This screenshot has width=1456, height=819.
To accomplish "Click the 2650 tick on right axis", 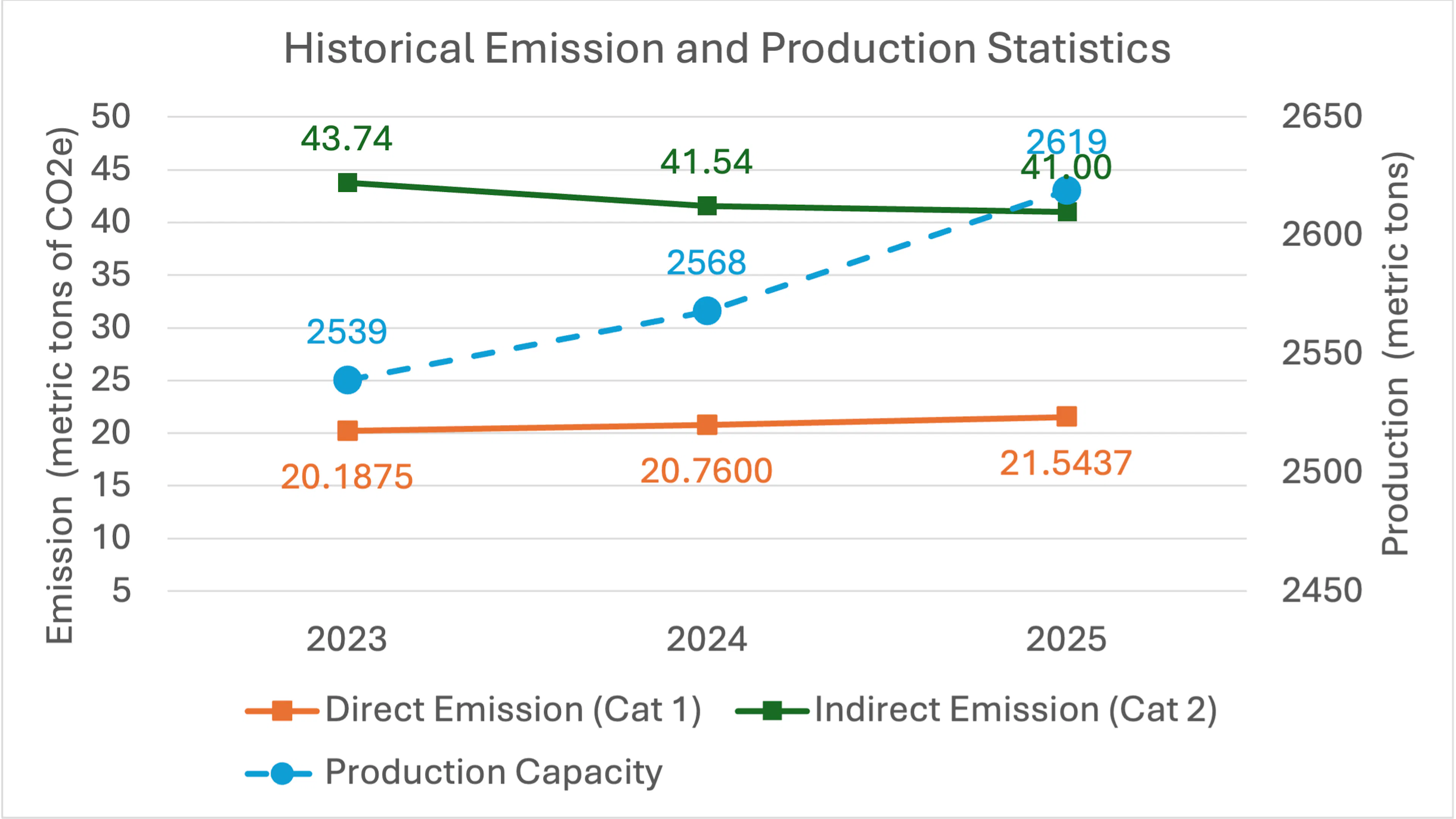I will click(x=1322, y=116).
